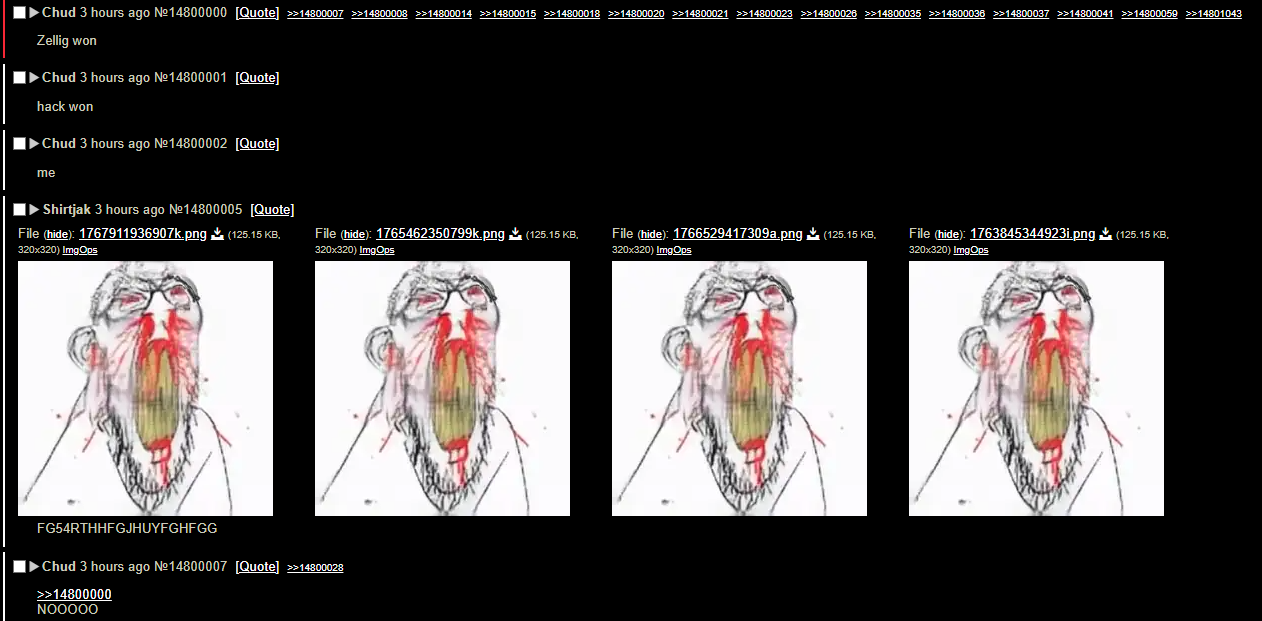The image size is (1262, 621).
Task: Expand the arrow menu on post 14800007
Action: 34,567
